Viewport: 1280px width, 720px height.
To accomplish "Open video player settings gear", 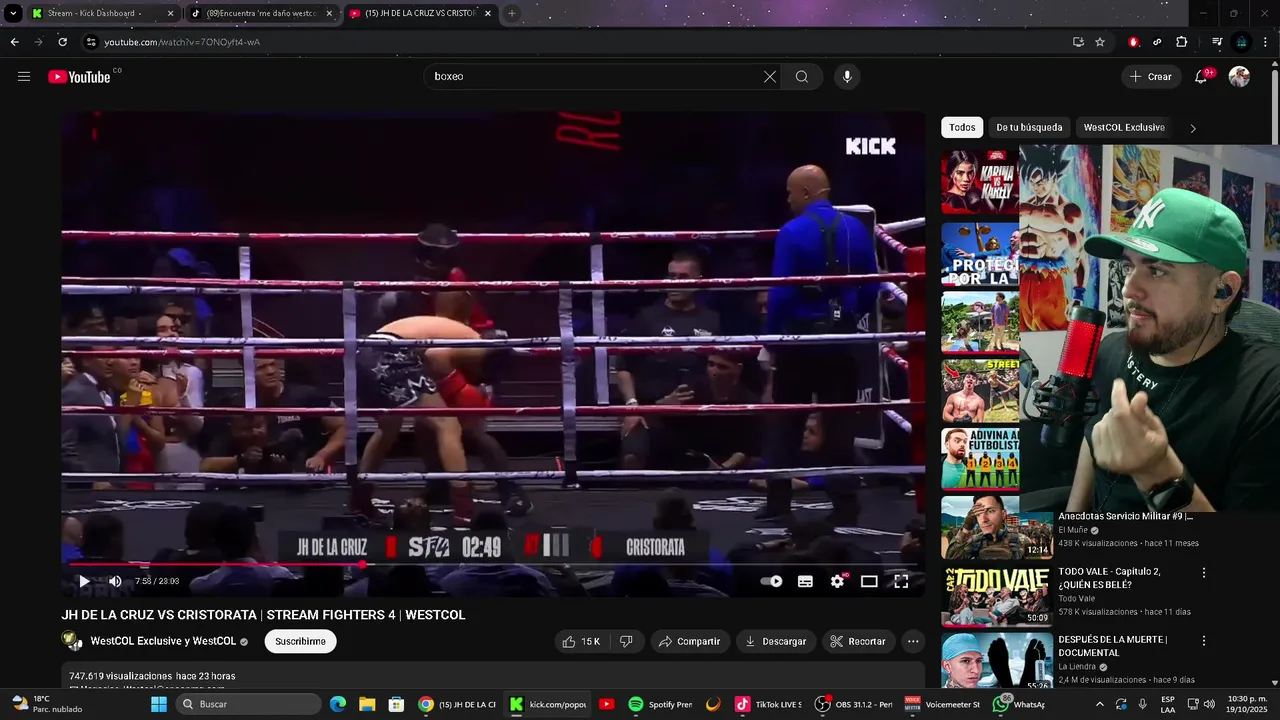I will click(x=838, y=581).
